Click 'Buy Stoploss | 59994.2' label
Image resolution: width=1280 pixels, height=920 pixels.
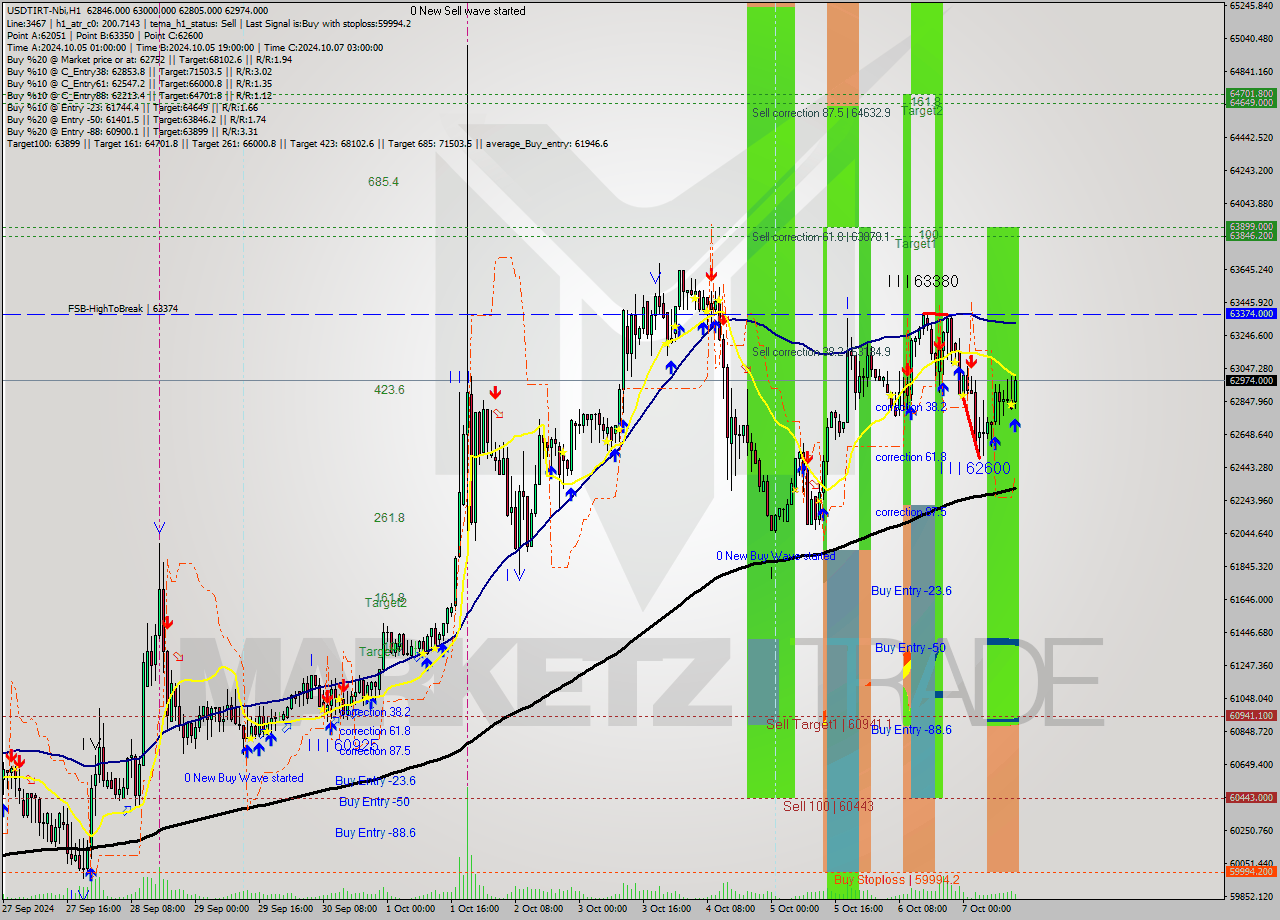click(896, 880)
